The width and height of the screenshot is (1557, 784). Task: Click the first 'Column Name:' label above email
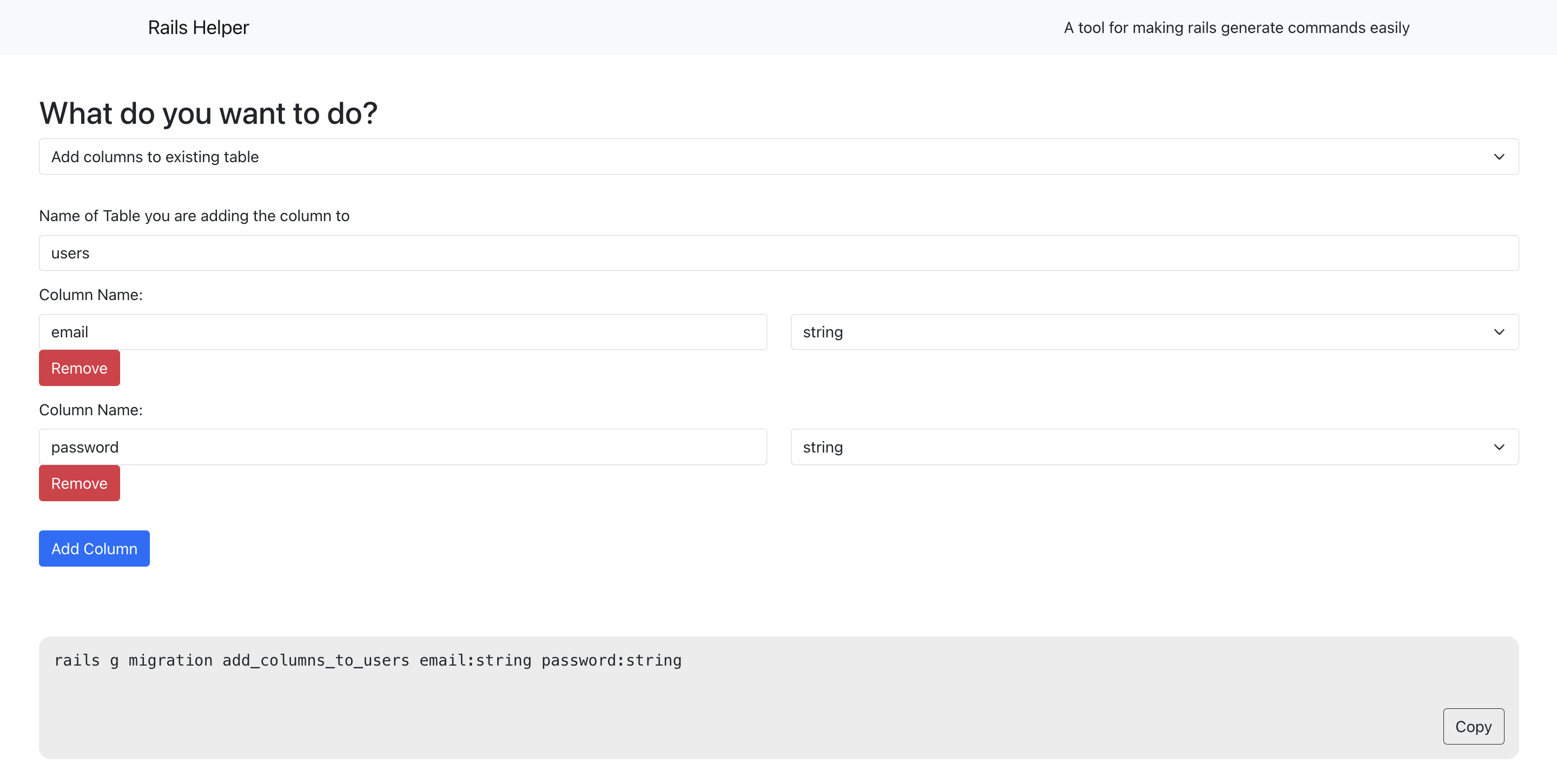point(91,295)
